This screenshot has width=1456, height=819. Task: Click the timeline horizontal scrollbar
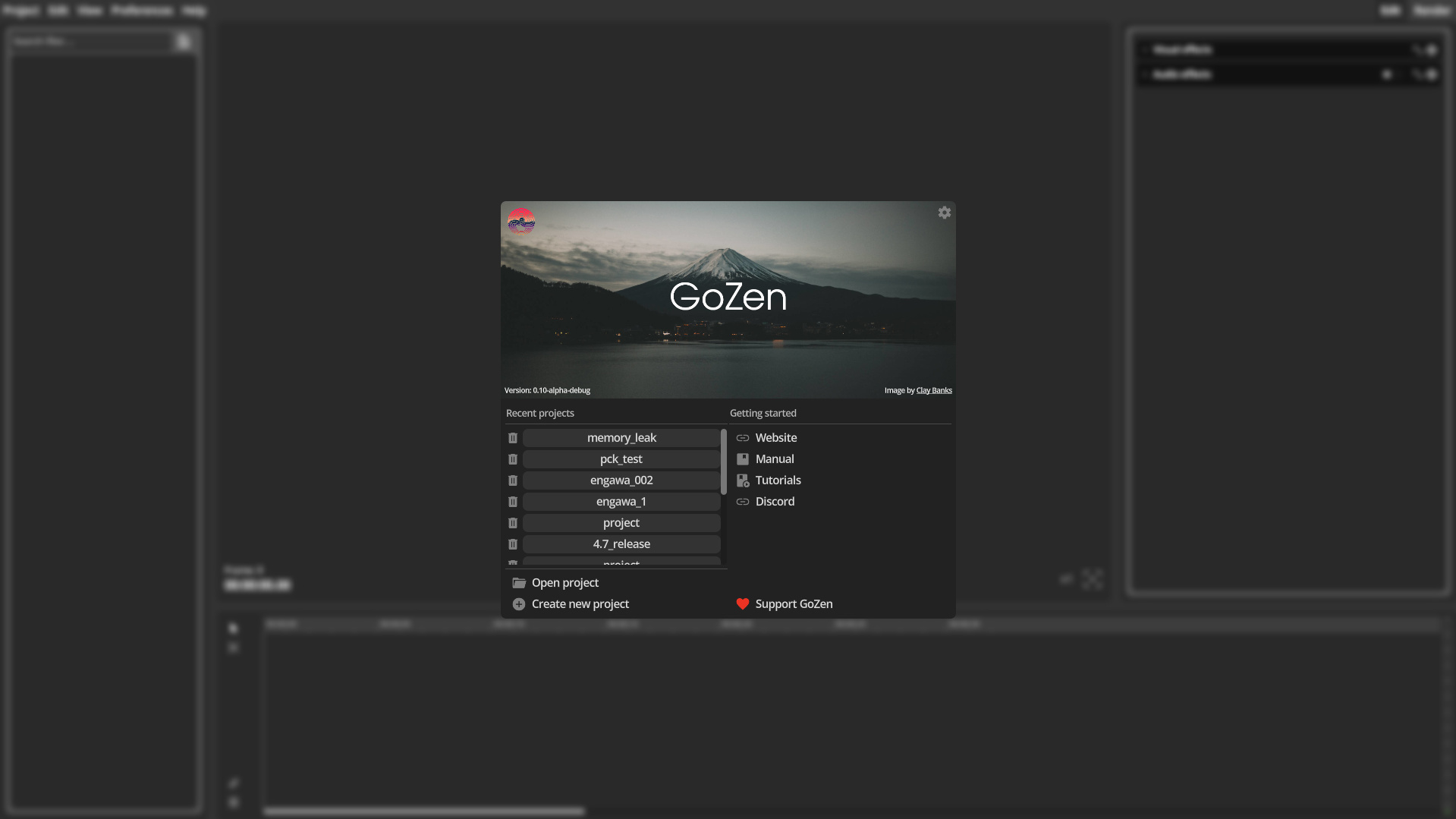coord(424,811)
